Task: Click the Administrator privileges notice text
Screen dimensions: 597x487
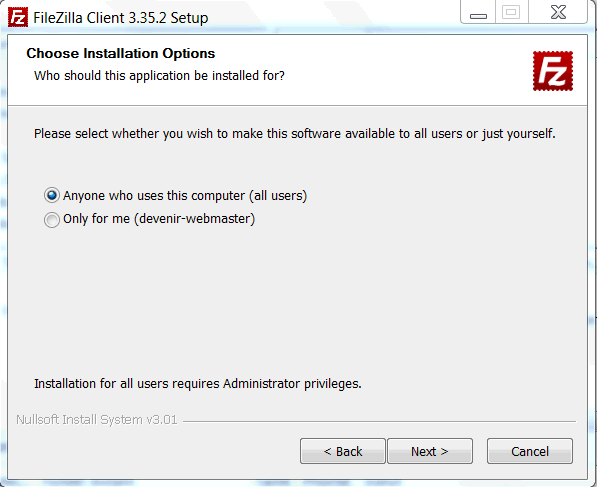Action: (198, 383)
